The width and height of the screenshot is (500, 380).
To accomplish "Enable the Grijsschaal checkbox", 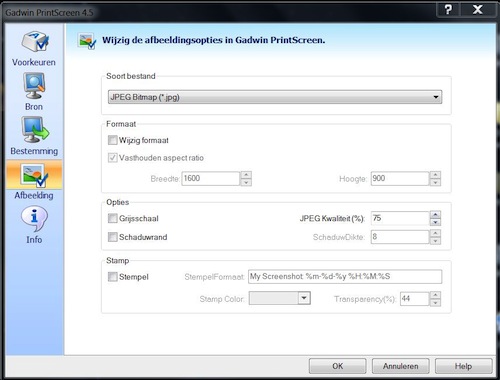I will (113, 218).
